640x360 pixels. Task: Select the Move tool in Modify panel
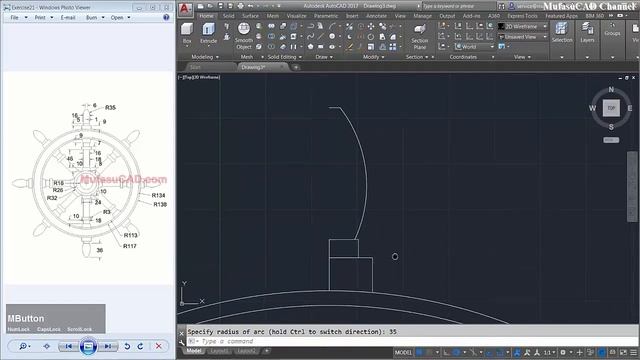pos(371,26)
